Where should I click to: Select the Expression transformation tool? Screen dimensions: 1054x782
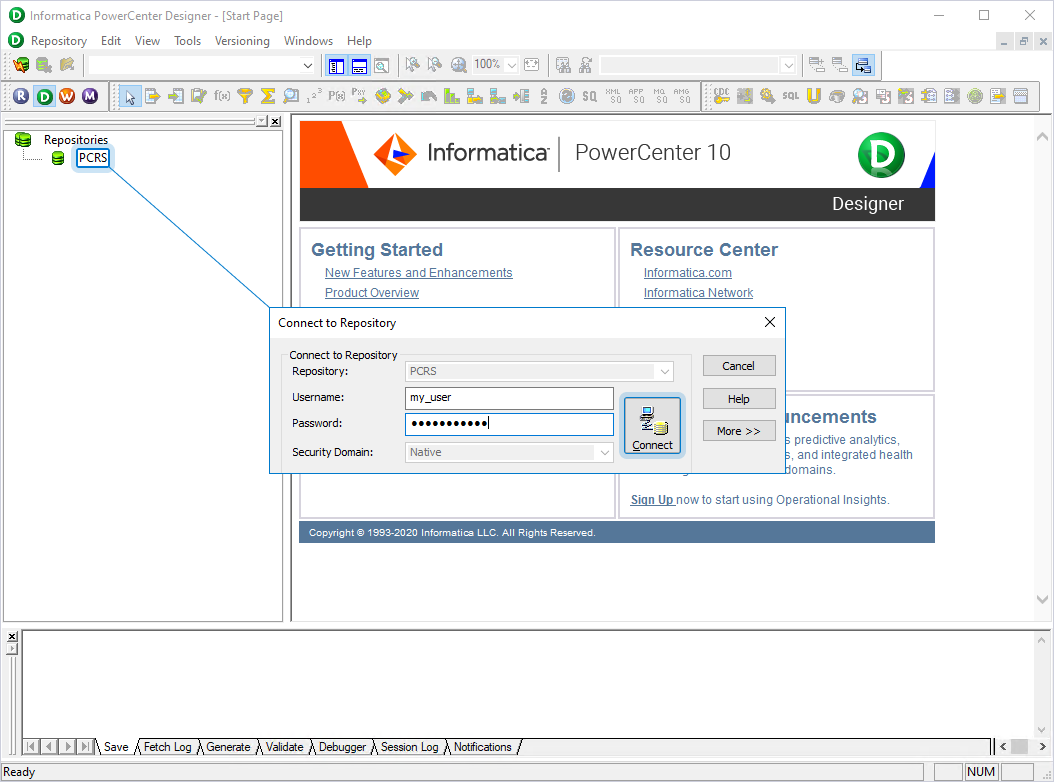(219, 96)
